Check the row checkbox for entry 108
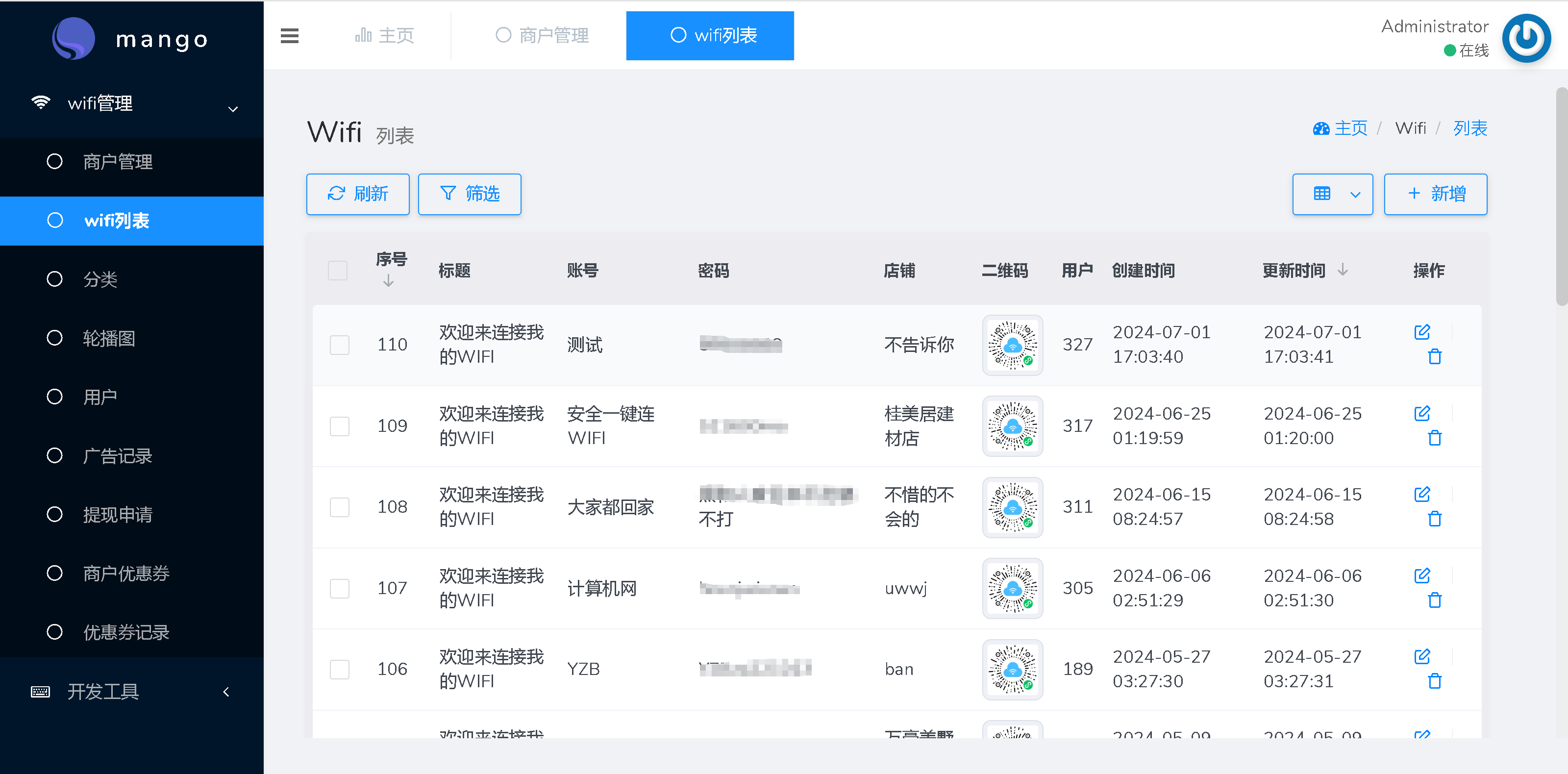 coord(339,507)
